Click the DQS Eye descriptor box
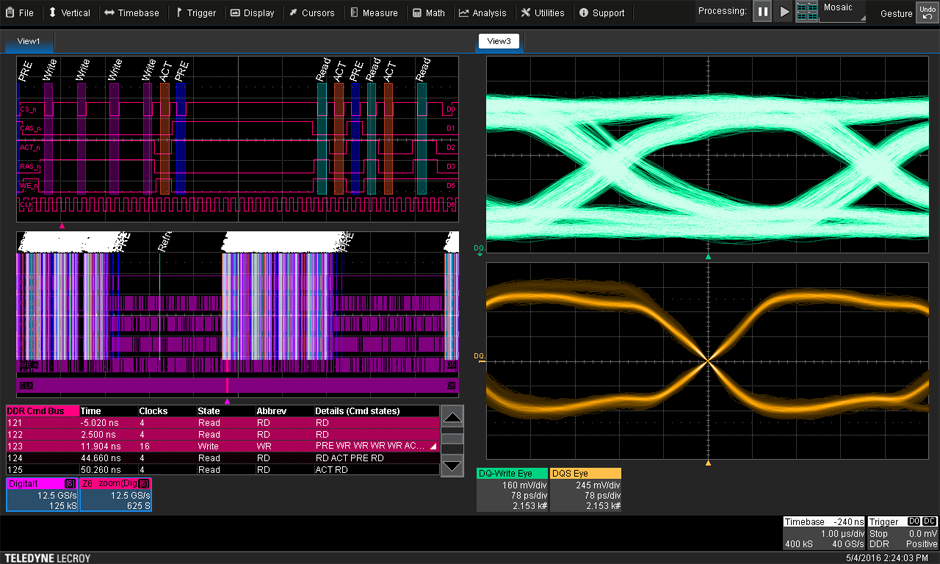This screenshot has width=940, height=564. [585, 490]
